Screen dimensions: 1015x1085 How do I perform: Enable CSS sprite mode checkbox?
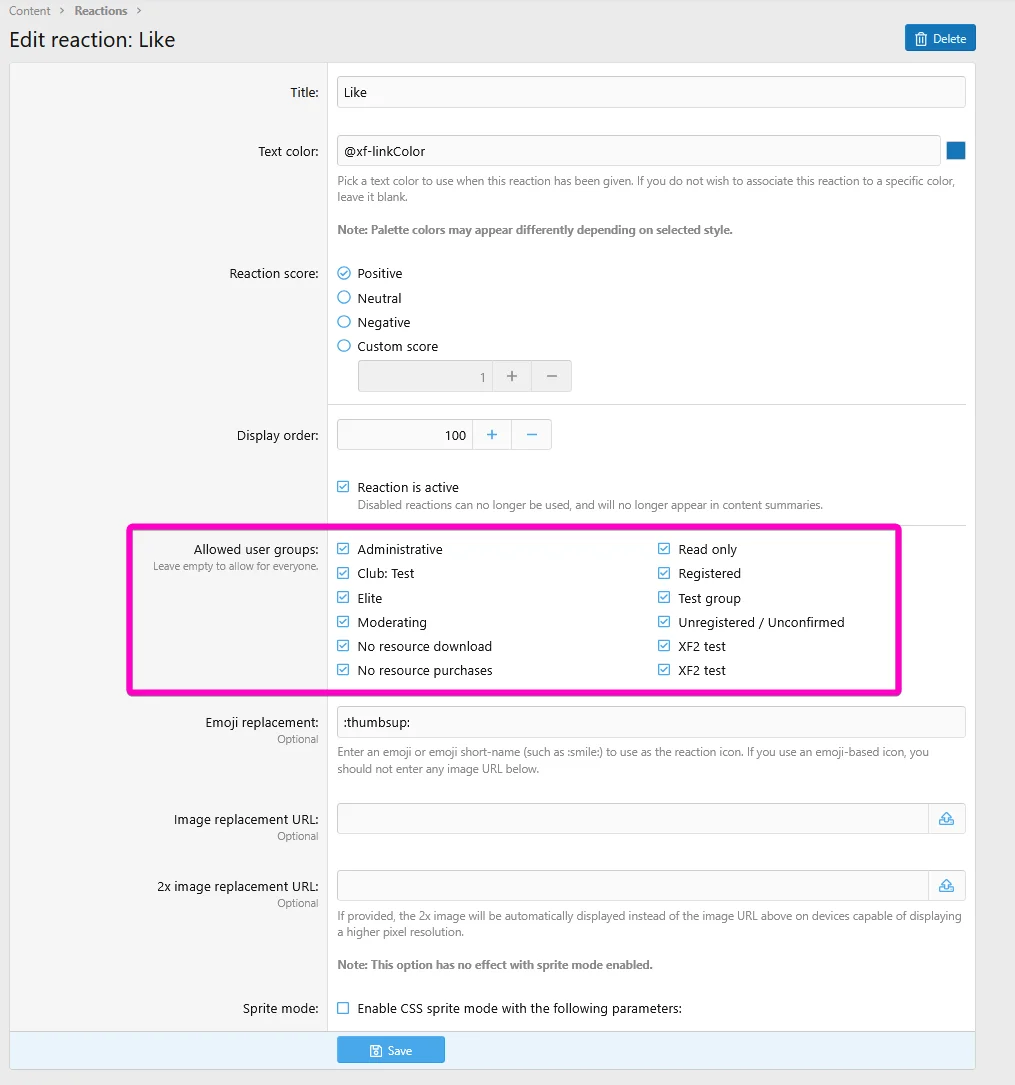(x=344, y=1008)
